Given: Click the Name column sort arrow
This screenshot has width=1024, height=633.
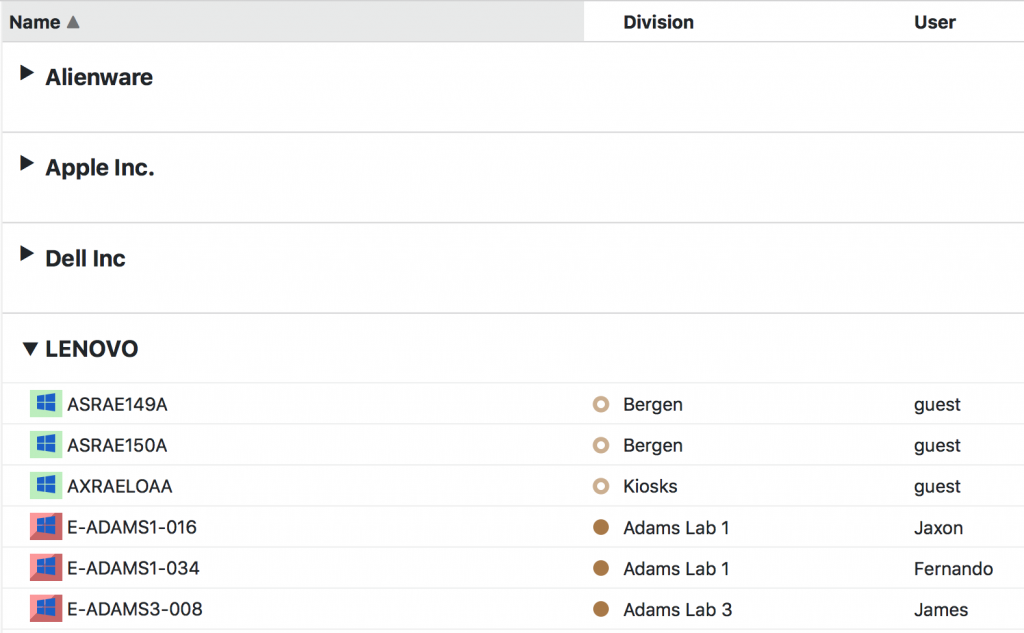Looking at the screenshot, I should coord(73,22).
